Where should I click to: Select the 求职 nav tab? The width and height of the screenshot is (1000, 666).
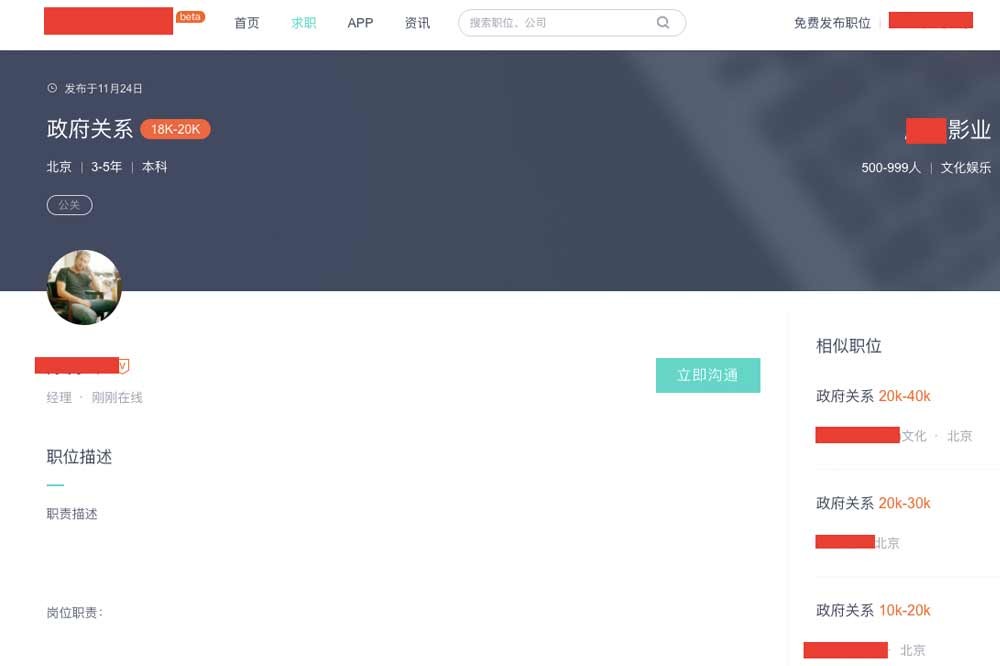304,23
